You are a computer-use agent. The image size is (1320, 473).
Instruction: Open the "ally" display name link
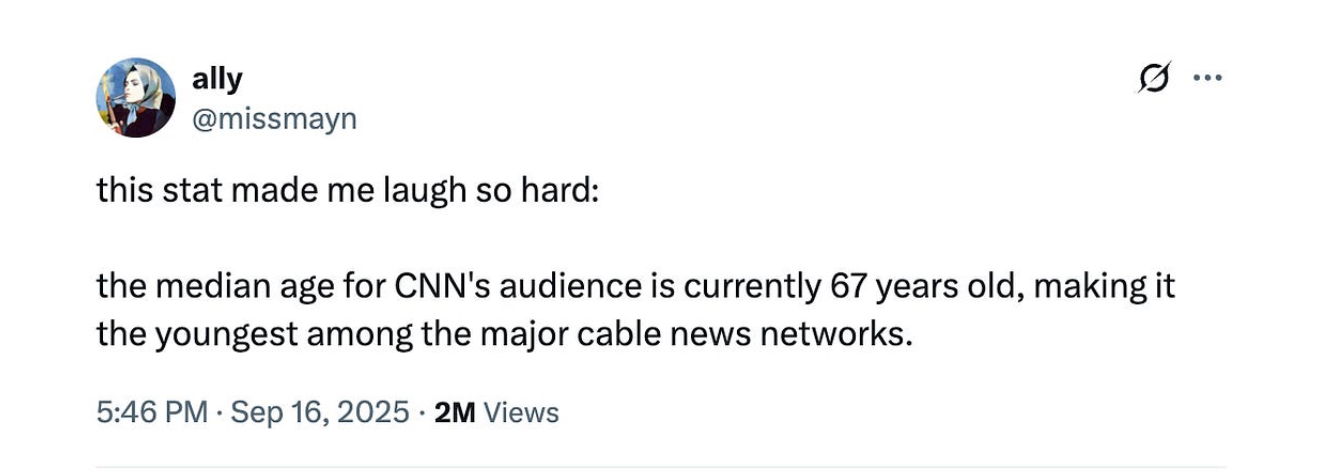215,80
